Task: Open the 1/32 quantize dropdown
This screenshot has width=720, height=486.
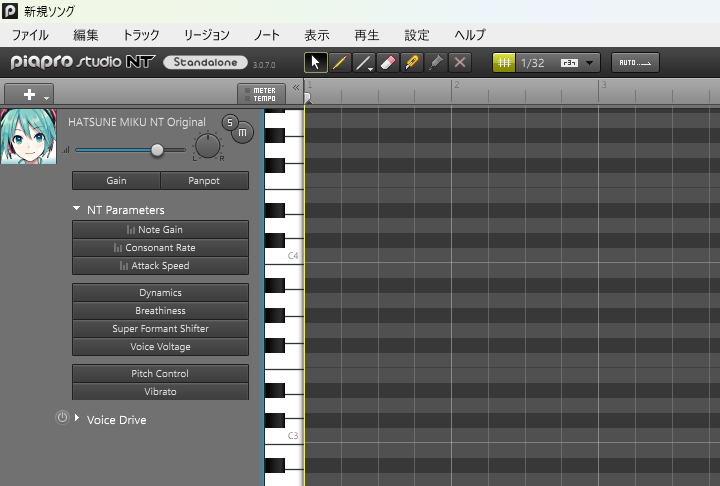Action: click(591, 62)
